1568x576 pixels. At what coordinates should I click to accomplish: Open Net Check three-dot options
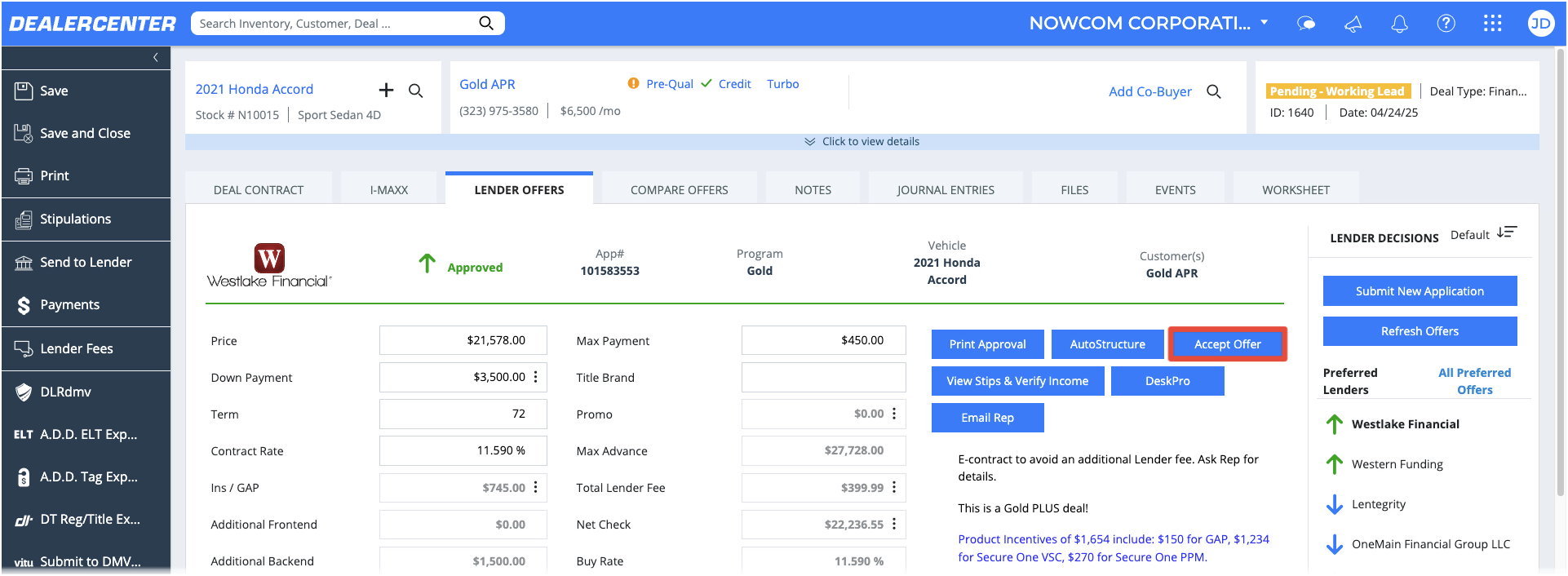coord(894,524)
